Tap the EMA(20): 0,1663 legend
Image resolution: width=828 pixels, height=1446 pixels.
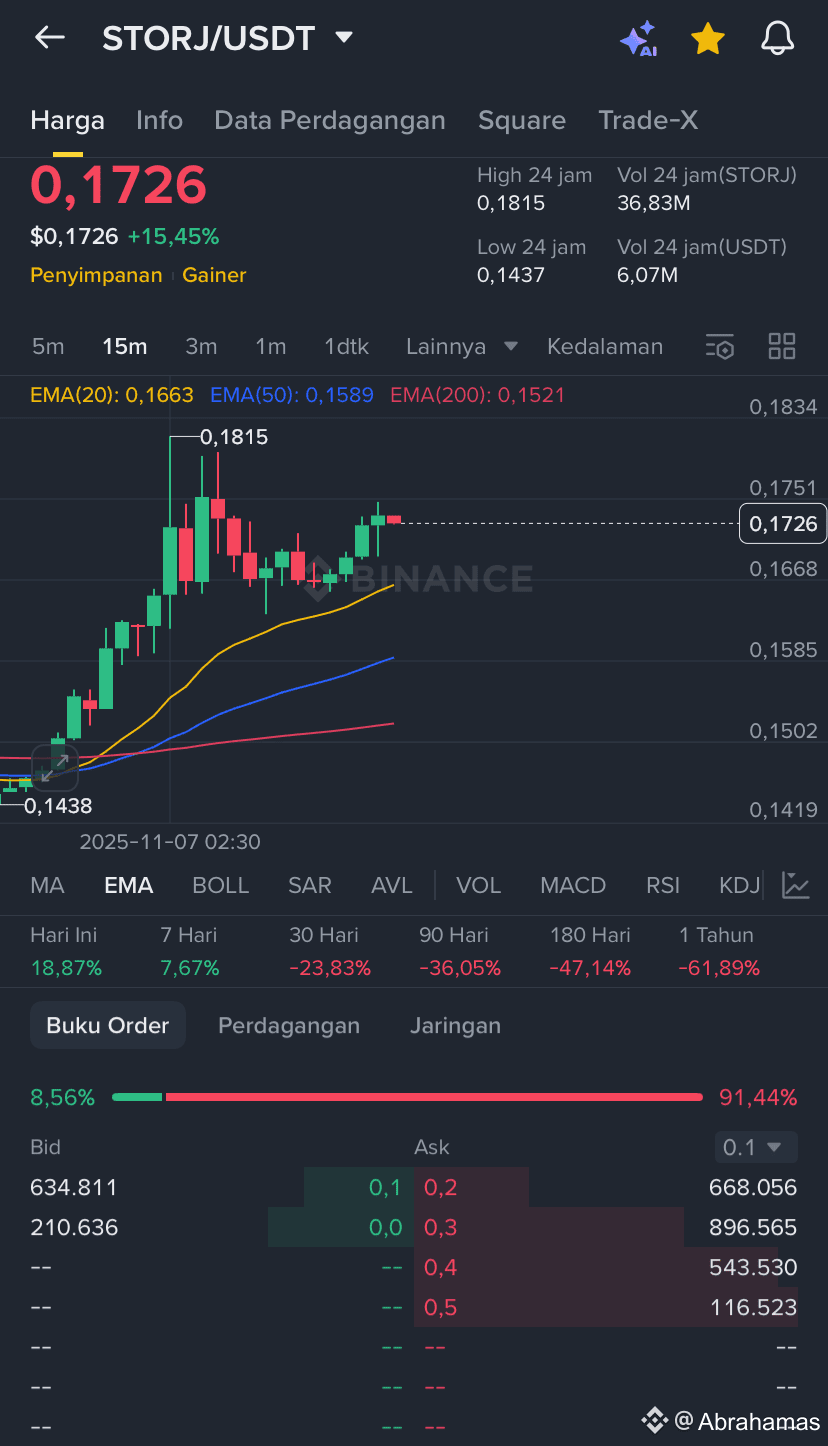pyautogui.click(x=112, y=395)
